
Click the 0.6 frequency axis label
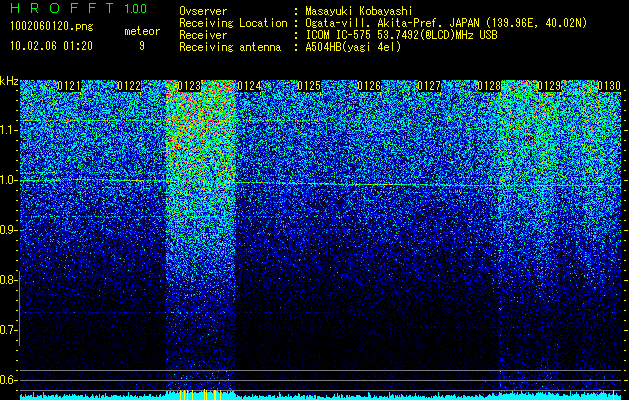(8, 380)
